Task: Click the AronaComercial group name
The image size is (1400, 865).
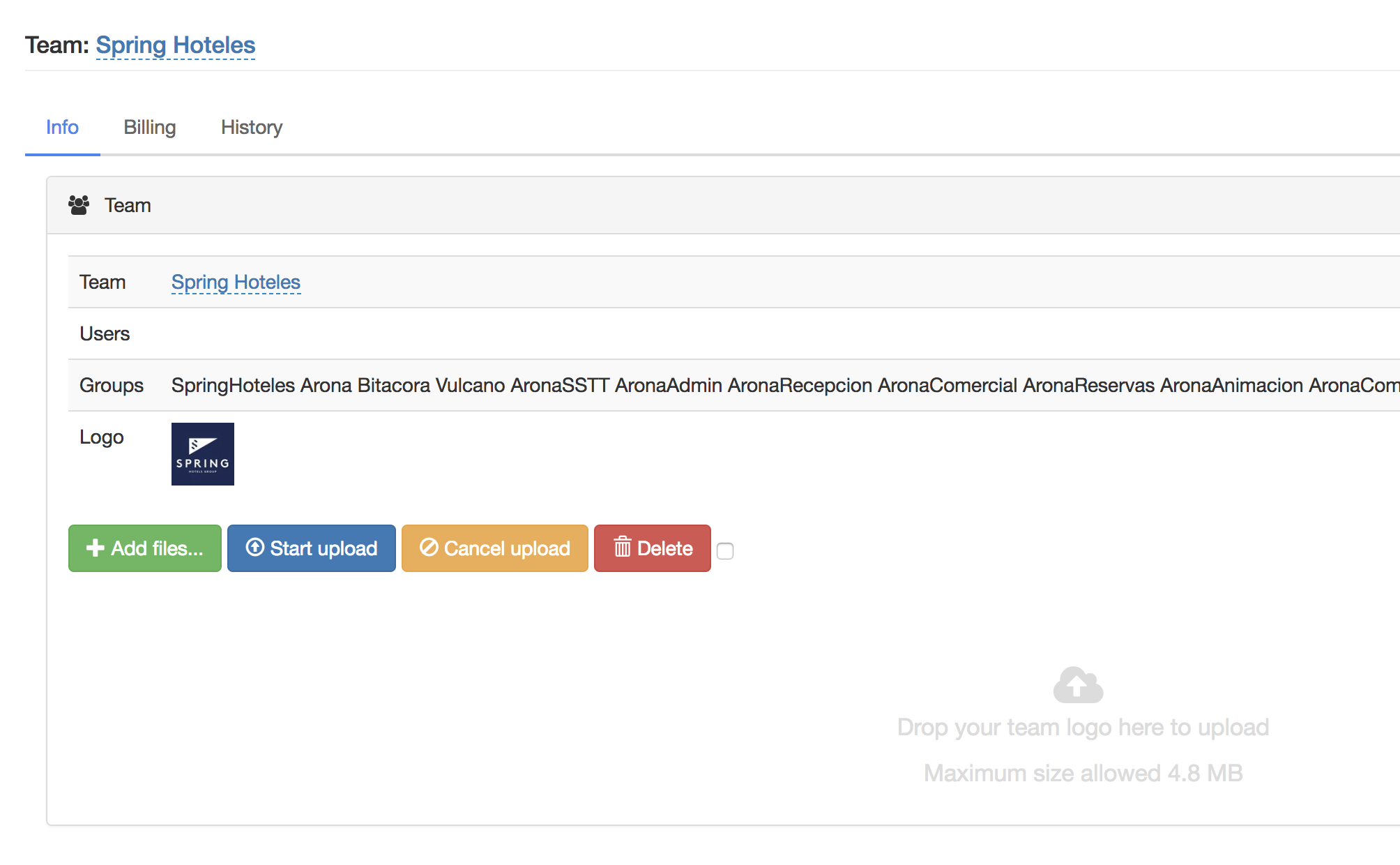Action: pyautogui.click(x=948, y=385)
